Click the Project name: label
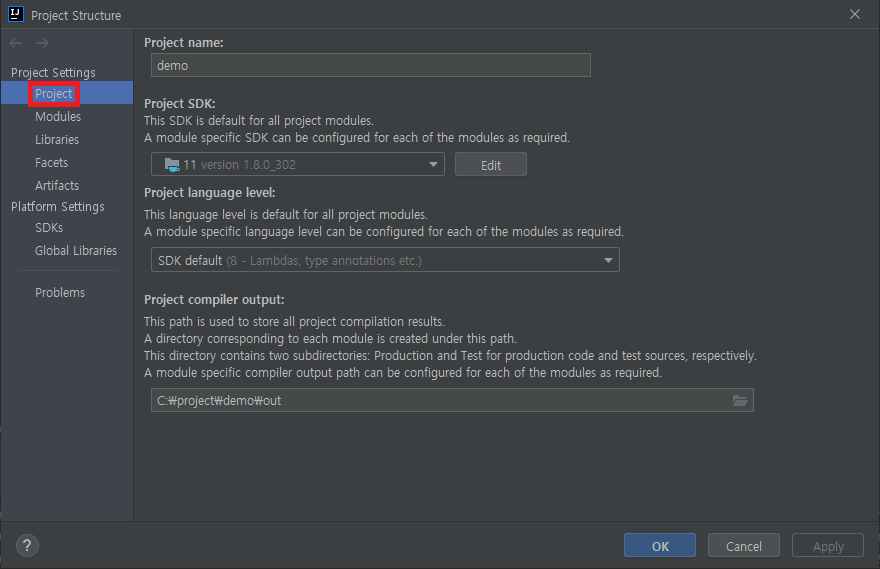880x569 pixels. point(184,43)
